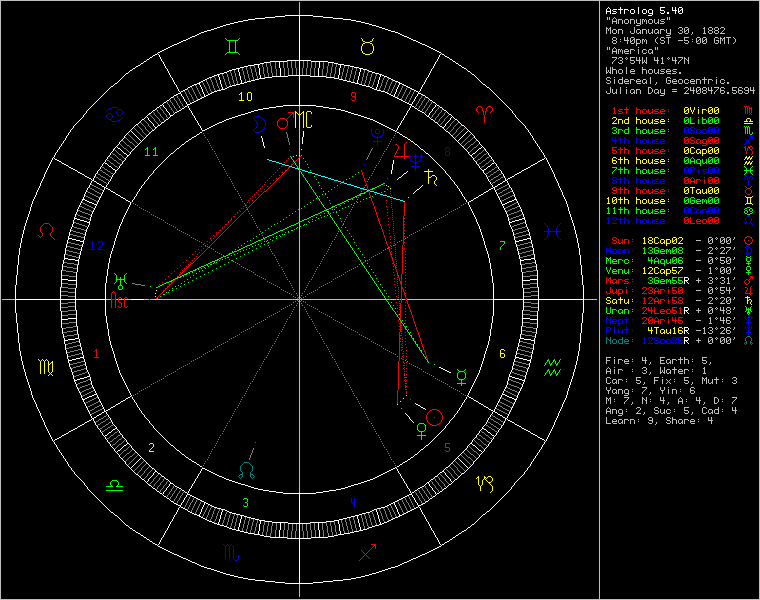760x600 pixels.
Task: Select the red Sun circle in the wheel
Action: 434,417
